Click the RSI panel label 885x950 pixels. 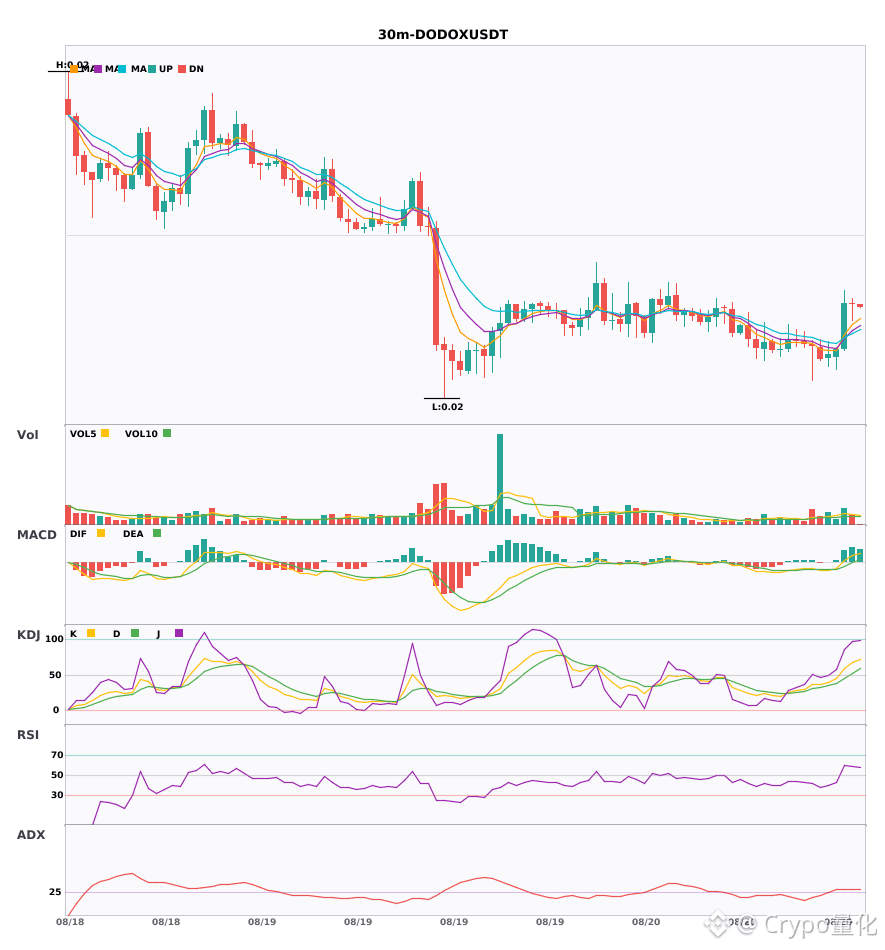coord(28,734)
